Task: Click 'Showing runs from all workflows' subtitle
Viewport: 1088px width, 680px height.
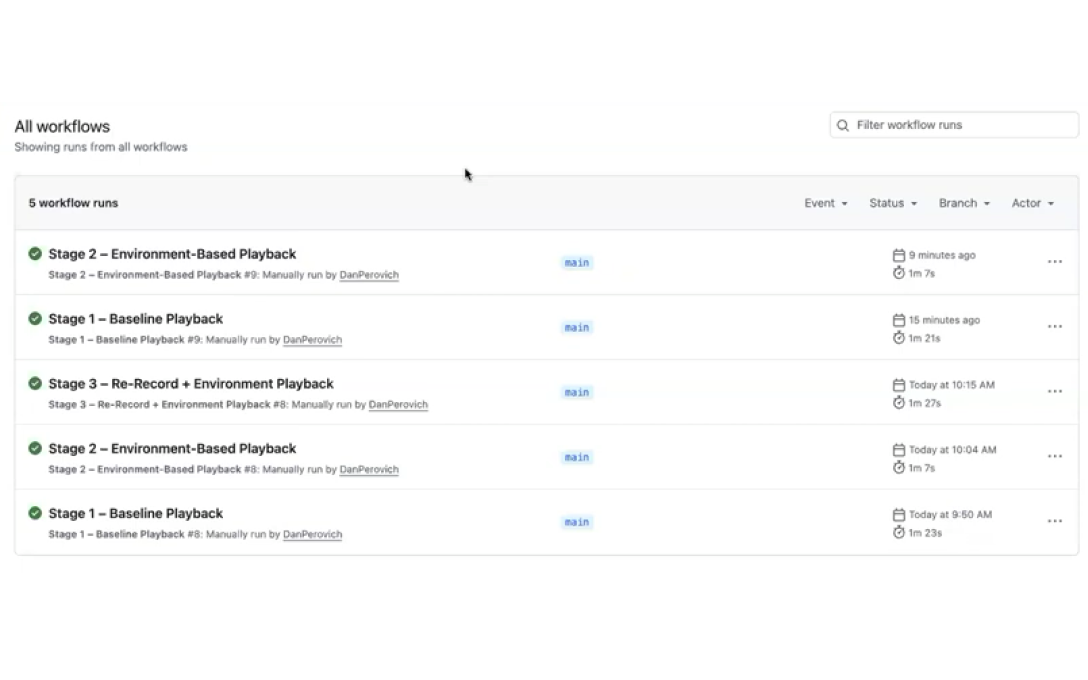Action: coord(101,147)
